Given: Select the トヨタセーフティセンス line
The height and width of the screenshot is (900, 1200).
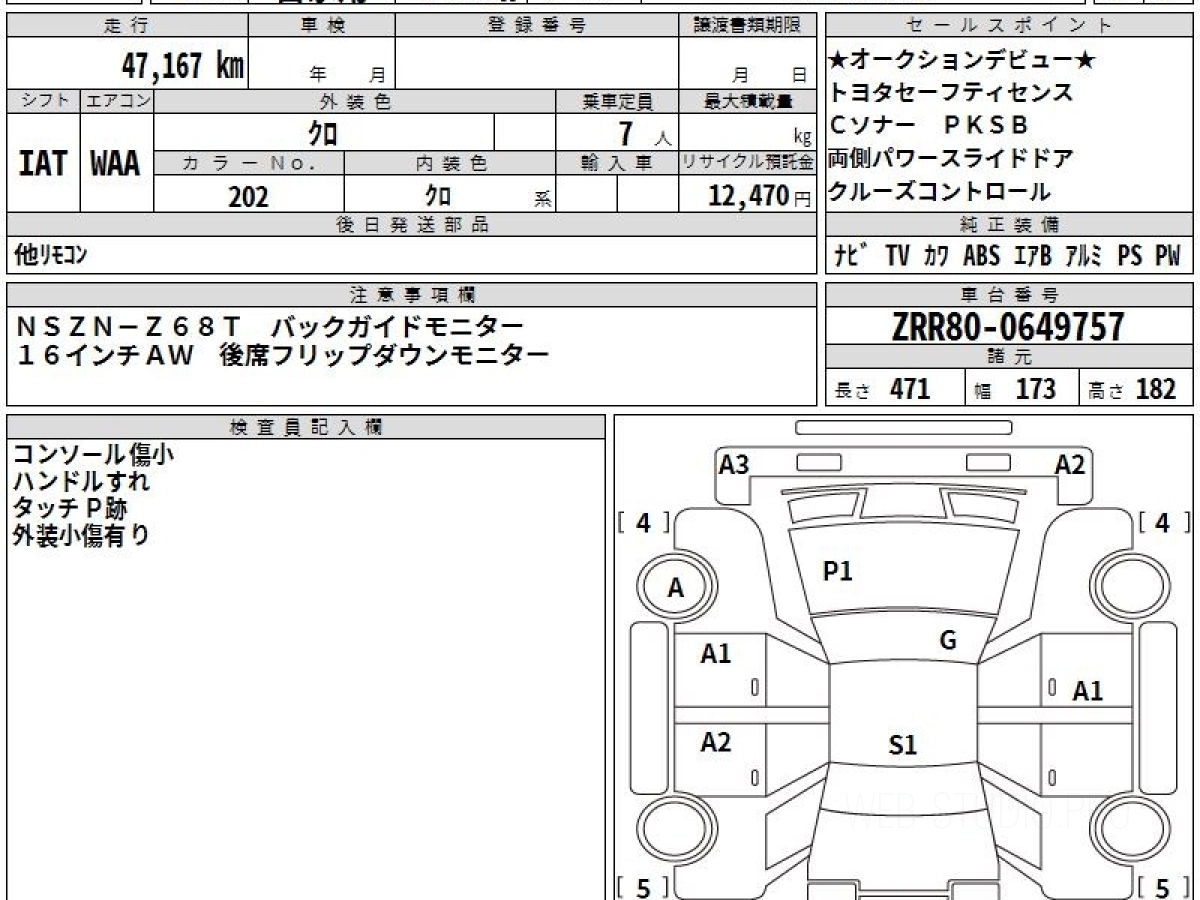Looking at the screenshot, I should pyautogui.click(x=951, y=93).
